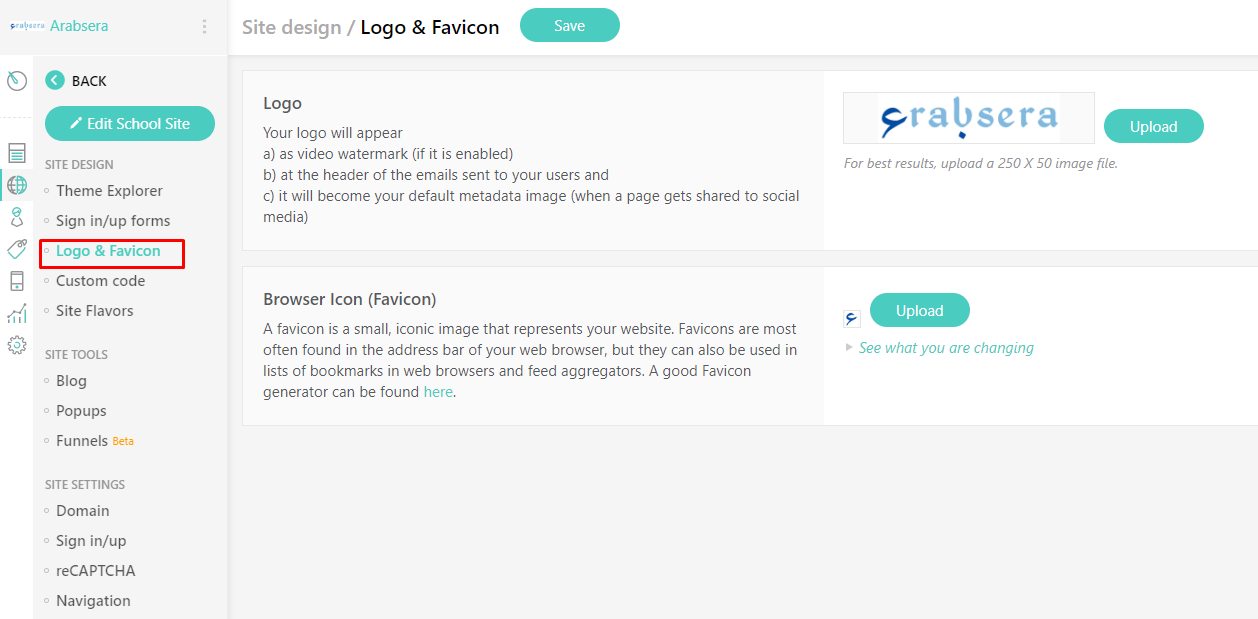The height and width of the screenshot is (619, 1258).
Task: Click the Arabsera school name text
Action: (x=79, y=26)
